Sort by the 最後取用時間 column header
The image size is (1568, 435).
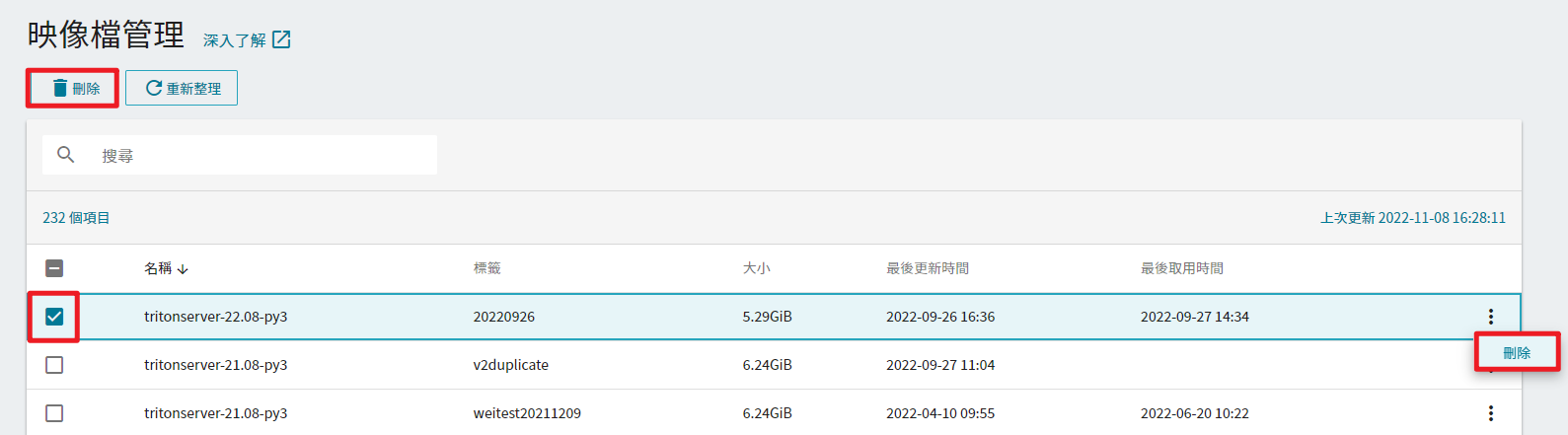(x=1182, y=268)
